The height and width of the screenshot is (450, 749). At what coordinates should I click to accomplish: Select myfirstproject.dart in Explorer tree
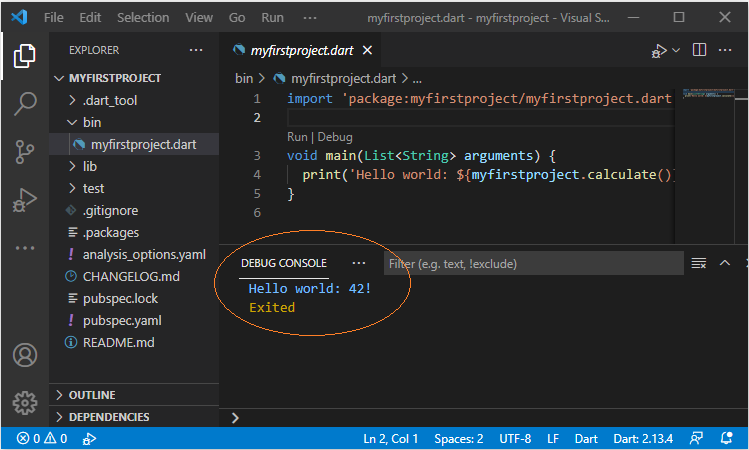[134, 144]
